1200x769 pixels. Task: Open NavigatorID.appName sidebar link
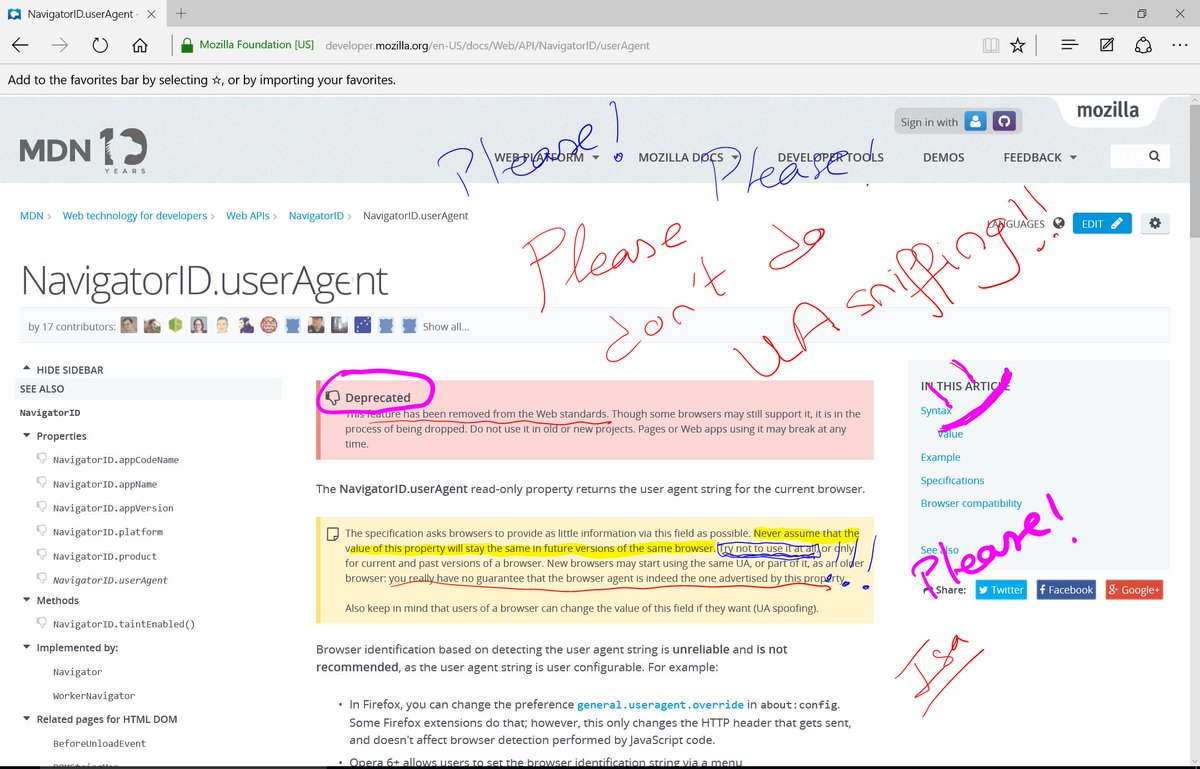[104, 484]
